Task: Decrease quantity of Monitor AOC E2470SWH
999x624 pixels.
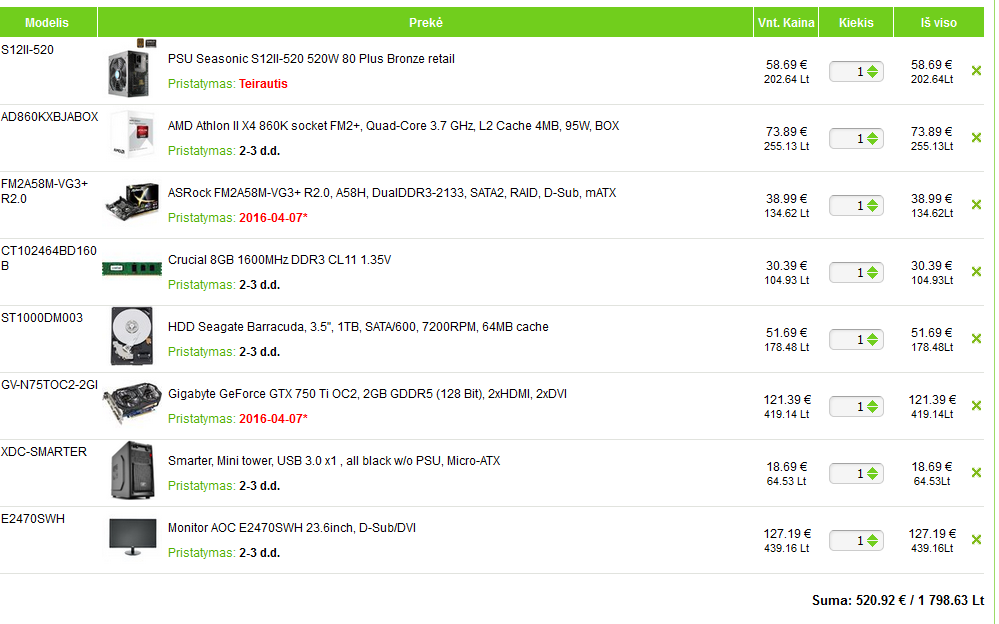Action: (873, 544)
